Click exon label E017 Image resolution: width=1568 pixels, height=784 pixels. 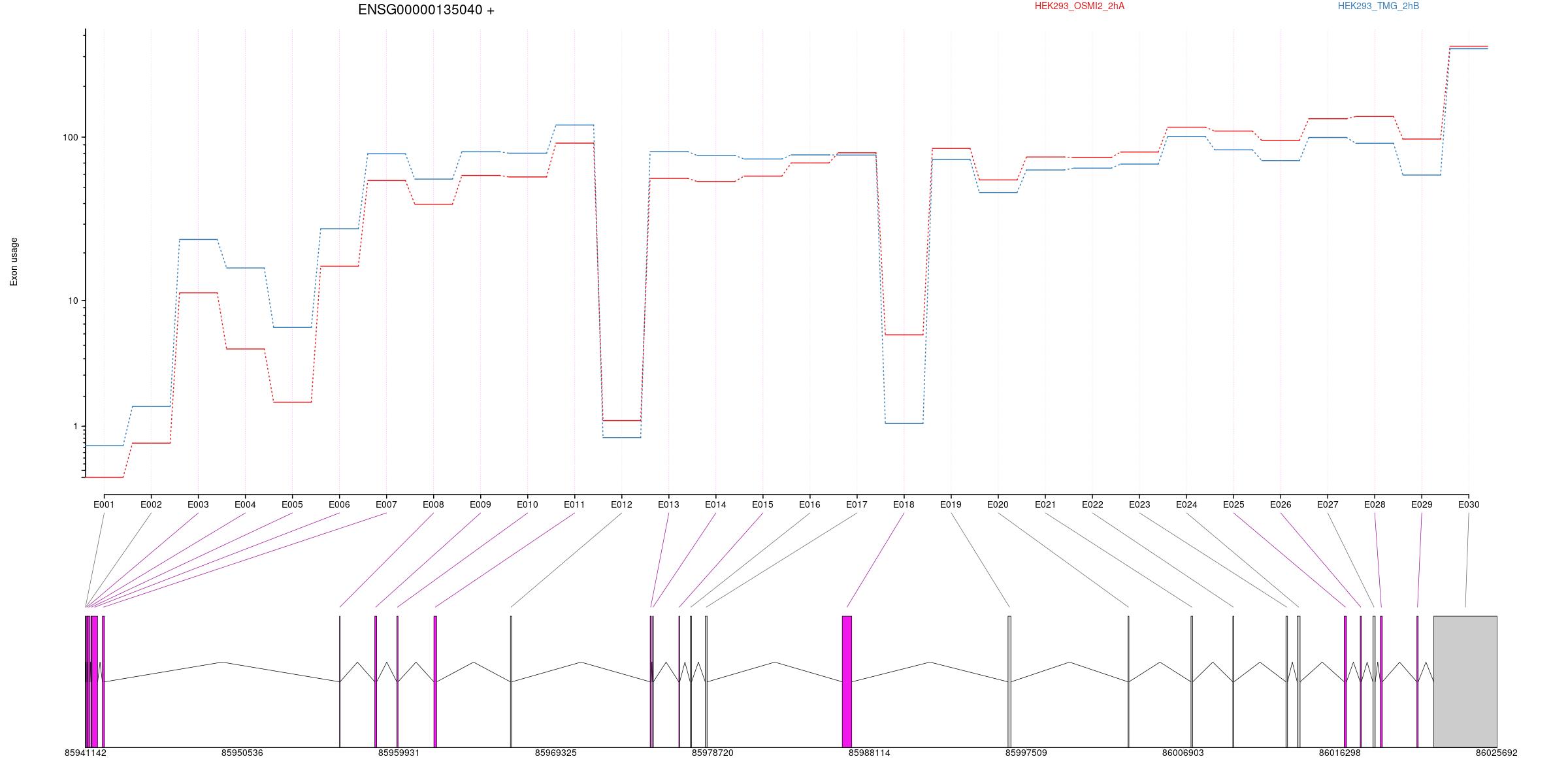(857, 504)
